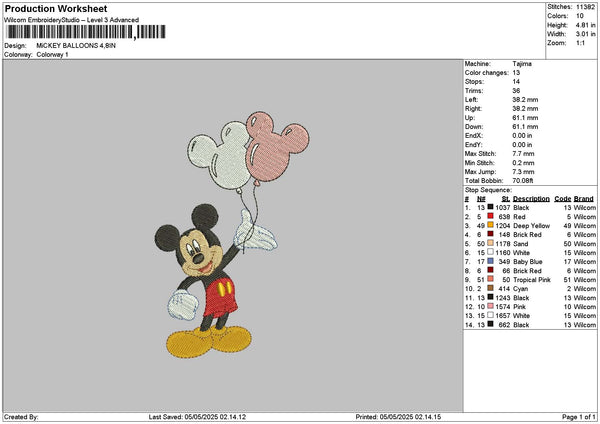Select the Pink swatch in stop row 12
This screenshot has height=424, width=600.
pos(490,306)
